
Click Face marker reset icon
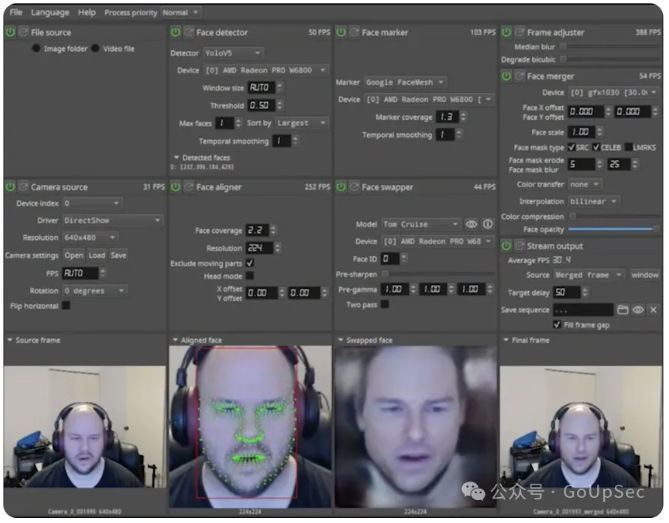354,32
